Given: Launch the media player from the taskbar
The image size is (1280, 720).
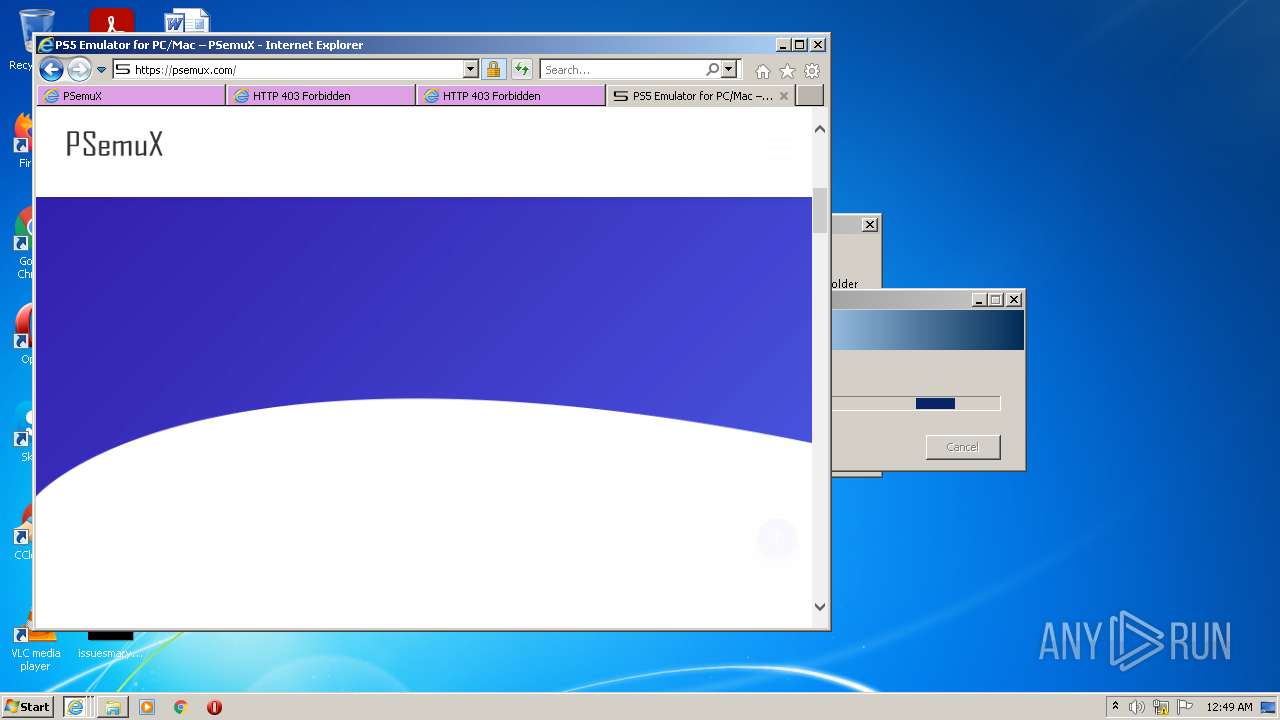Looking at the screenshot, I should 147,707.
